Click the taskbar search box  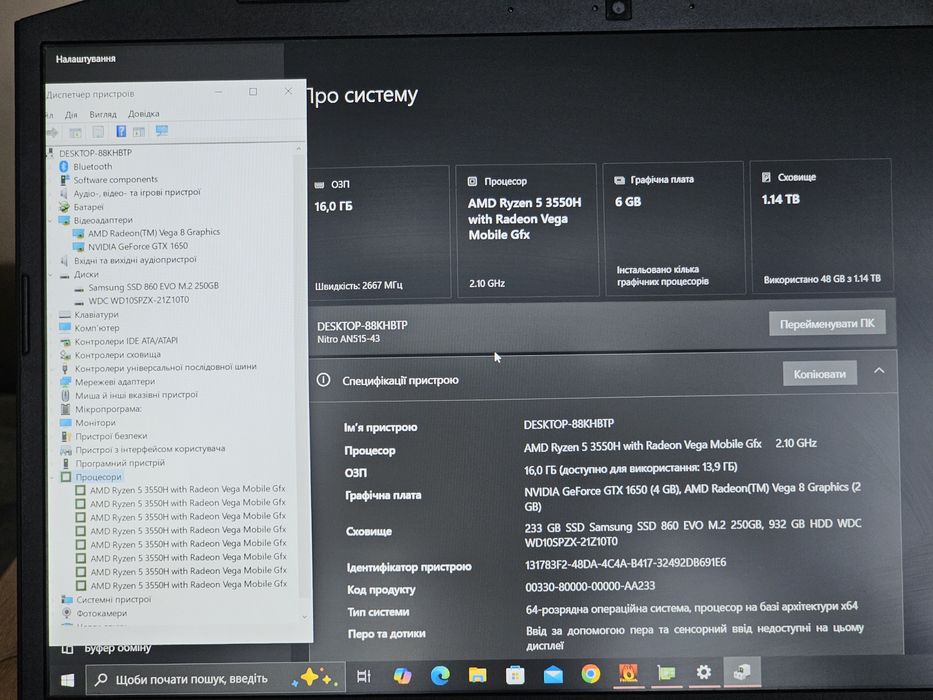215,679
